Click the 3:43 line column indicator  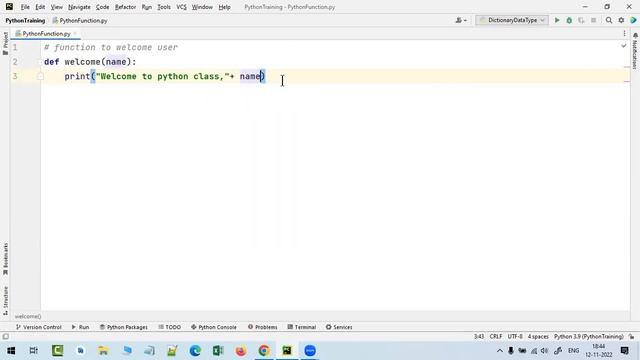pos(479,337)
